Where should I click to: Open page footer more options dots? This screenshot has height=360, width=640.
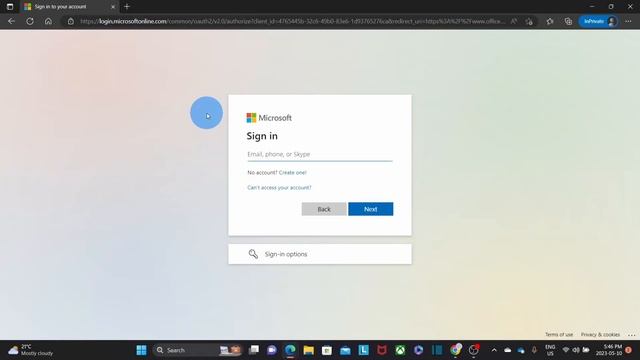point(631,335)
